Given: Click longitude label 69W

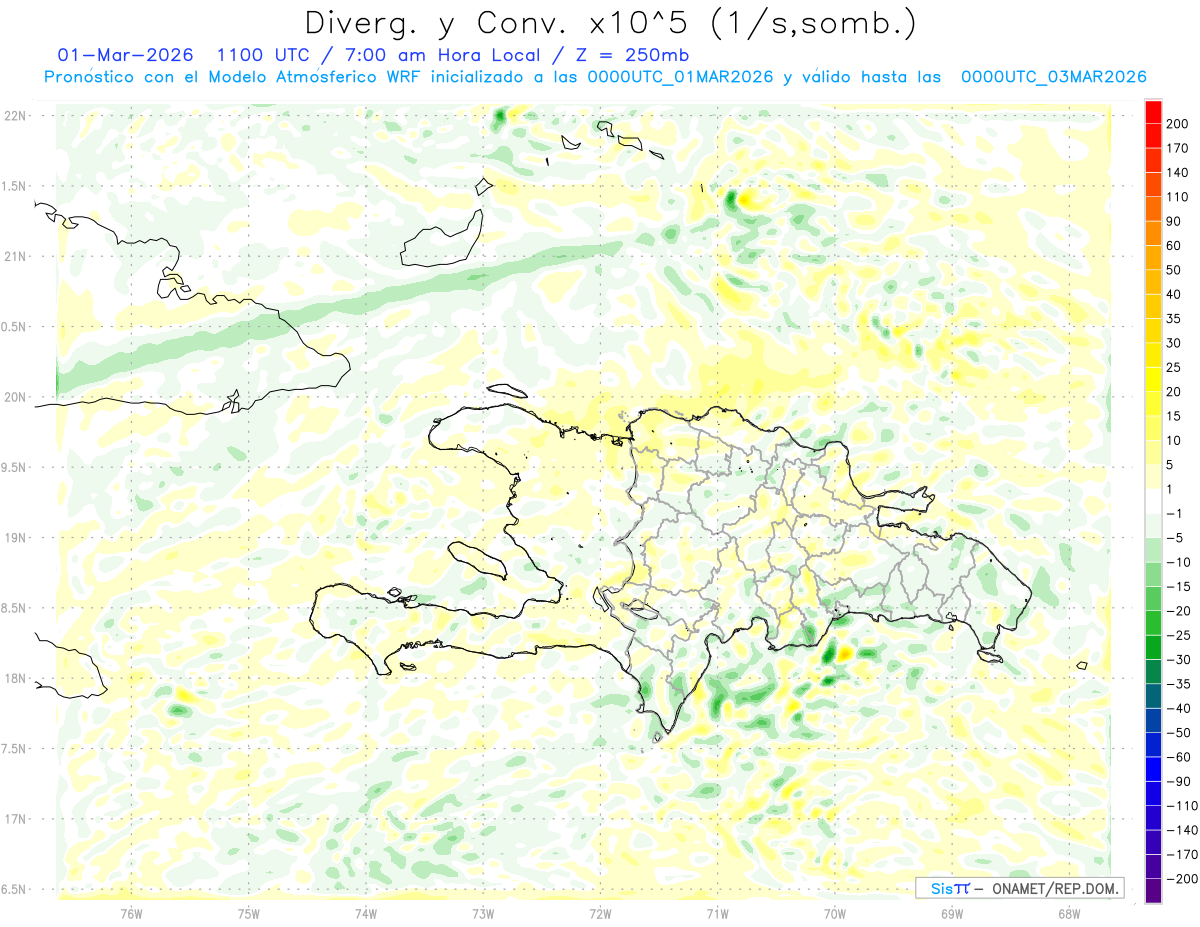Looking at the screenshot, I should coord(952,912).
